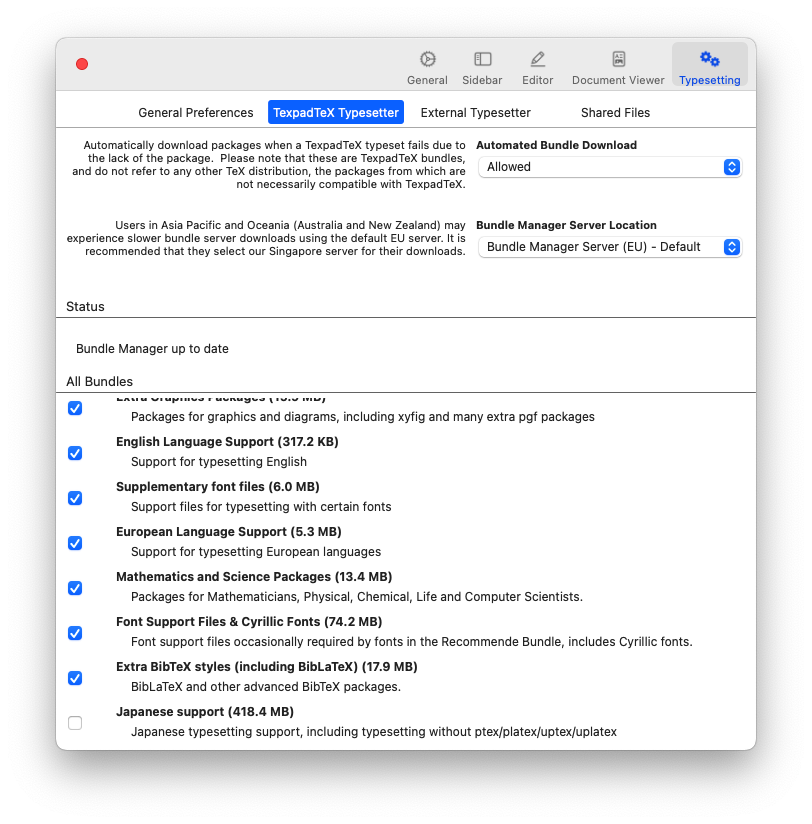
Task: Click description mentioning the Recommende Bundle
Action: [412, 642]
